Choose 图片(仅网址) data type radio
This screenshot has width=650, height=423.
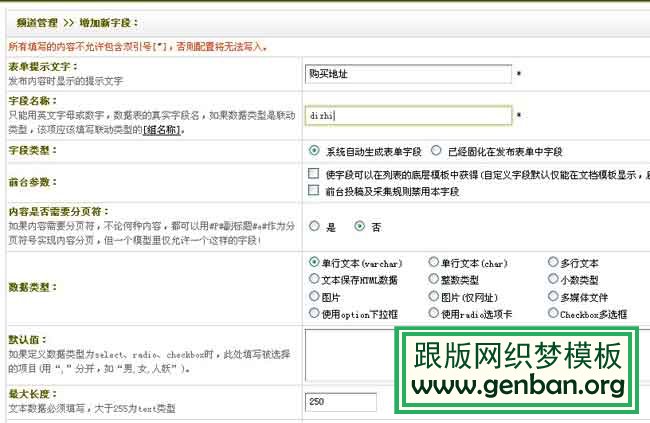[434, 296]
